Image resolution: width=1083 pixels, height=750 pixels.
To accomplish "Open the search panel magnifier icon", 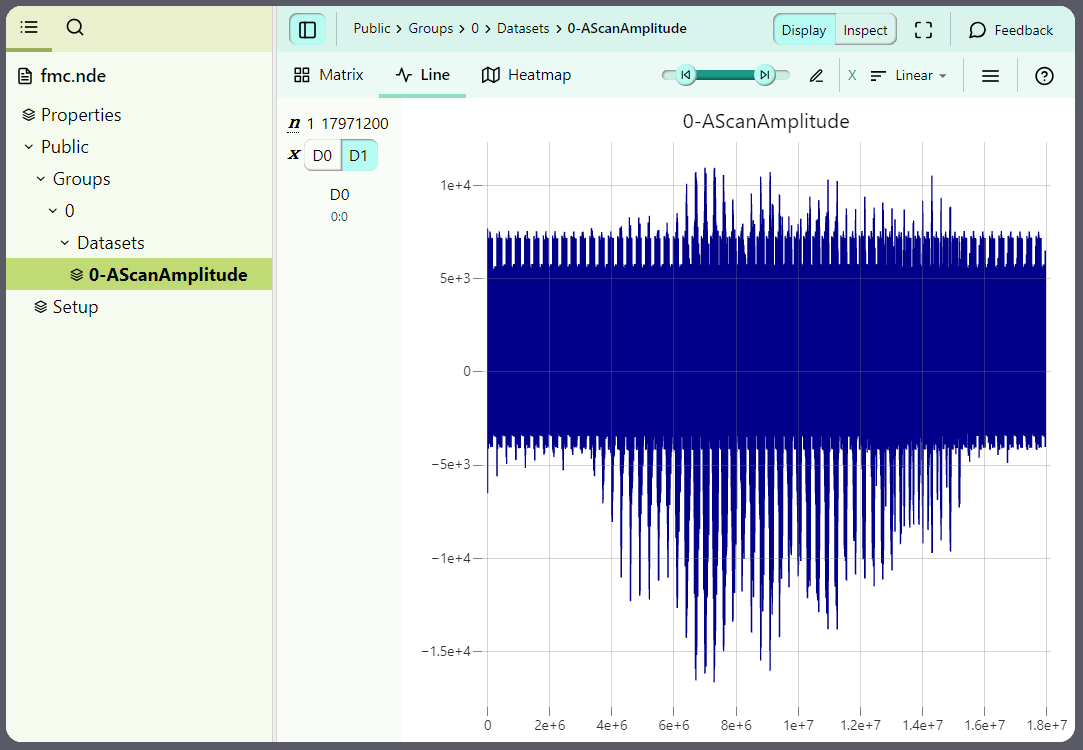I will (75, 27).
